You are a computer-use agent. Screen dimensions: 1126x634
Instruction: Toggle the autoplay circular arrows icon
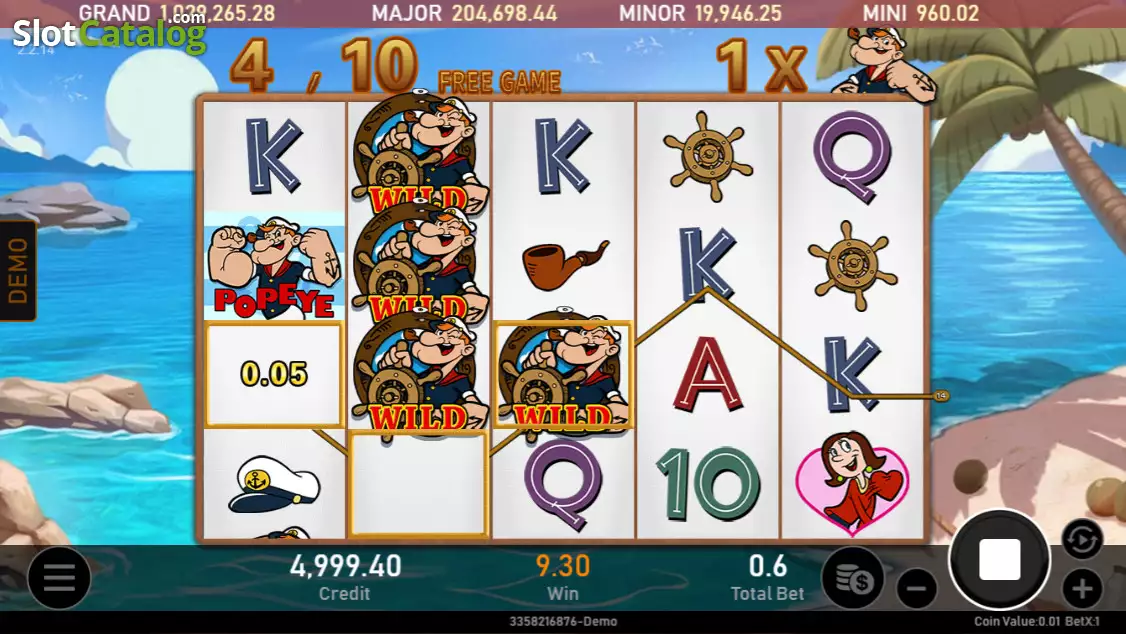[x=1081, y=539]
